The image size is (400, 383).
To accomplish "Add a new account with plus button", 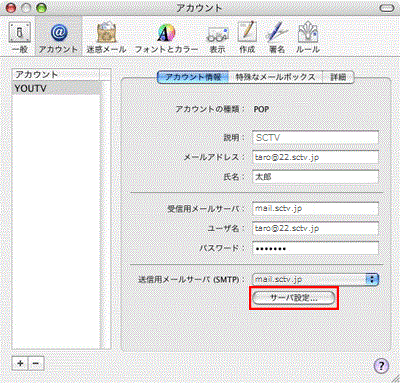I will (x=20, y=363).
